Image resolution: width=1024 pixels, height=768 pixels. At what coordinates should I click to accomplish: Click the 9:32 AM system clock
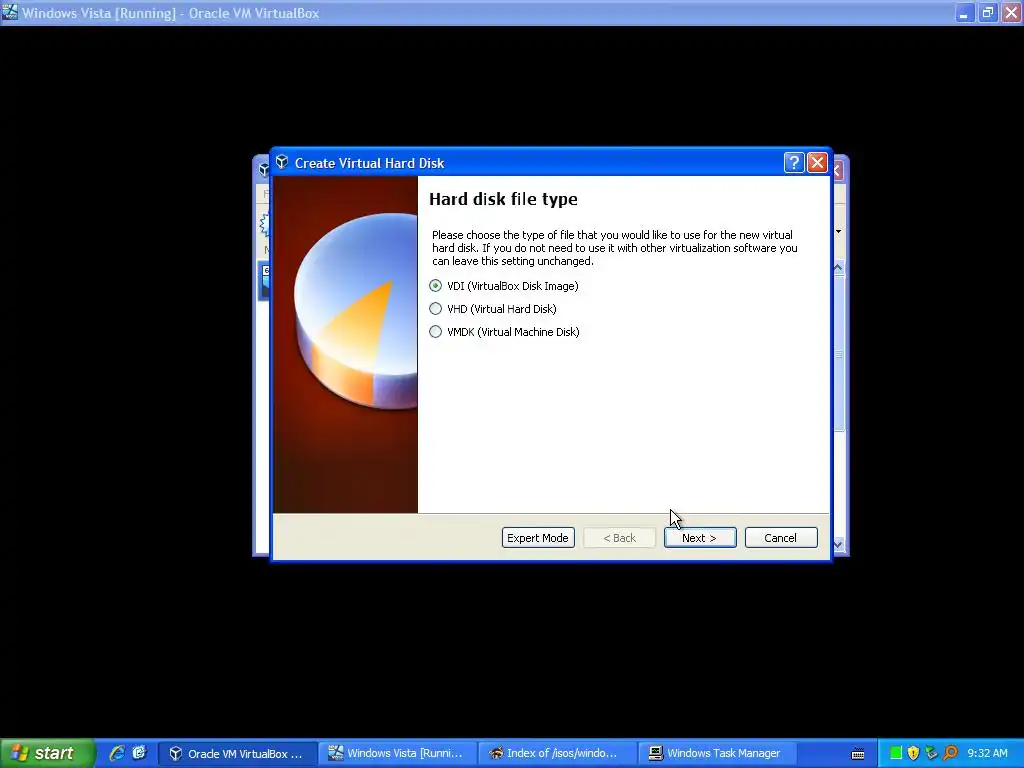987,753
